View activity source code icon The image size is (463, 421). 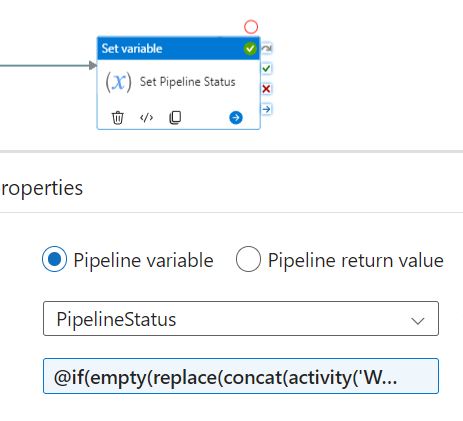pyautogui.click(x=146, y=118)
